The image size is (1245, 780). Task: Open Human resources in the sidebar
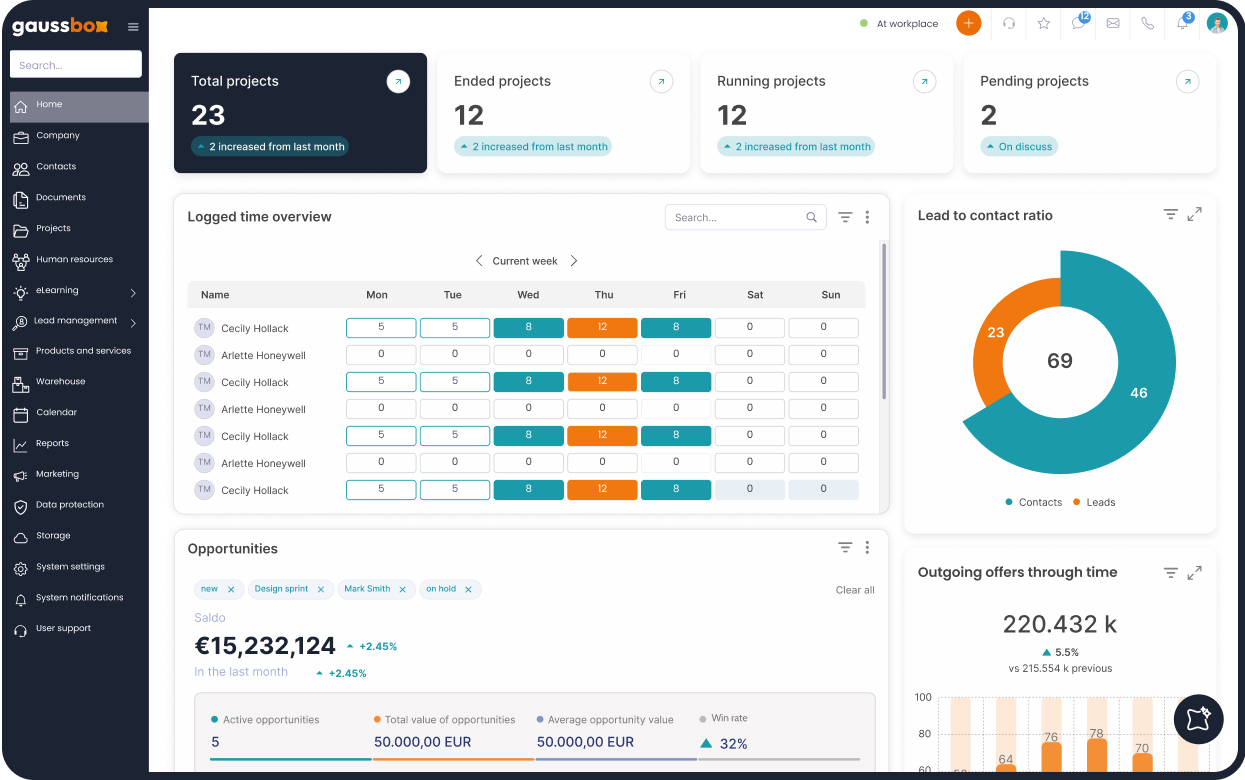[x=74, y=260]
